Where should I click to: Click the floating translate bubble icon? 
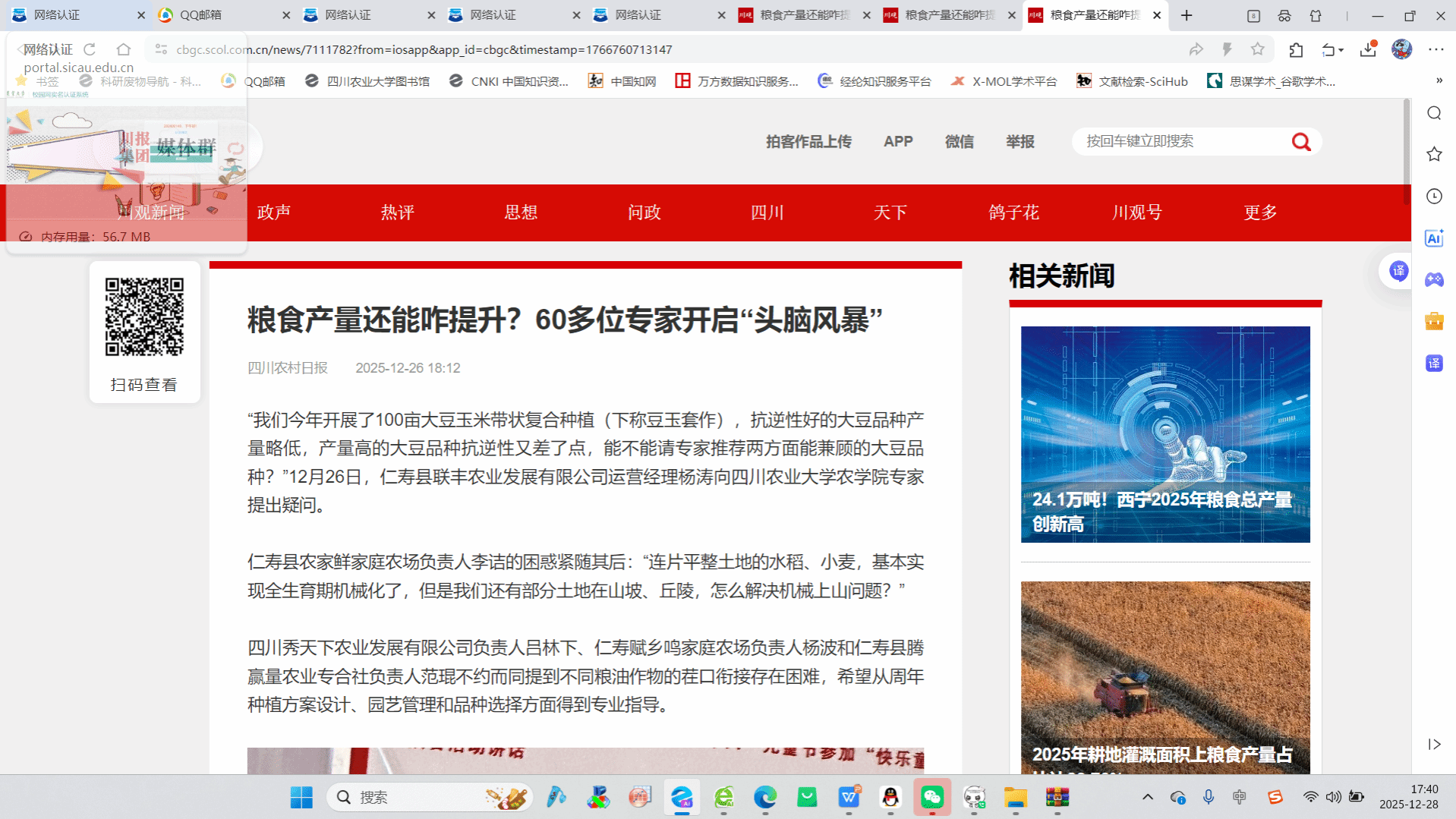[x=1398, y=271]
